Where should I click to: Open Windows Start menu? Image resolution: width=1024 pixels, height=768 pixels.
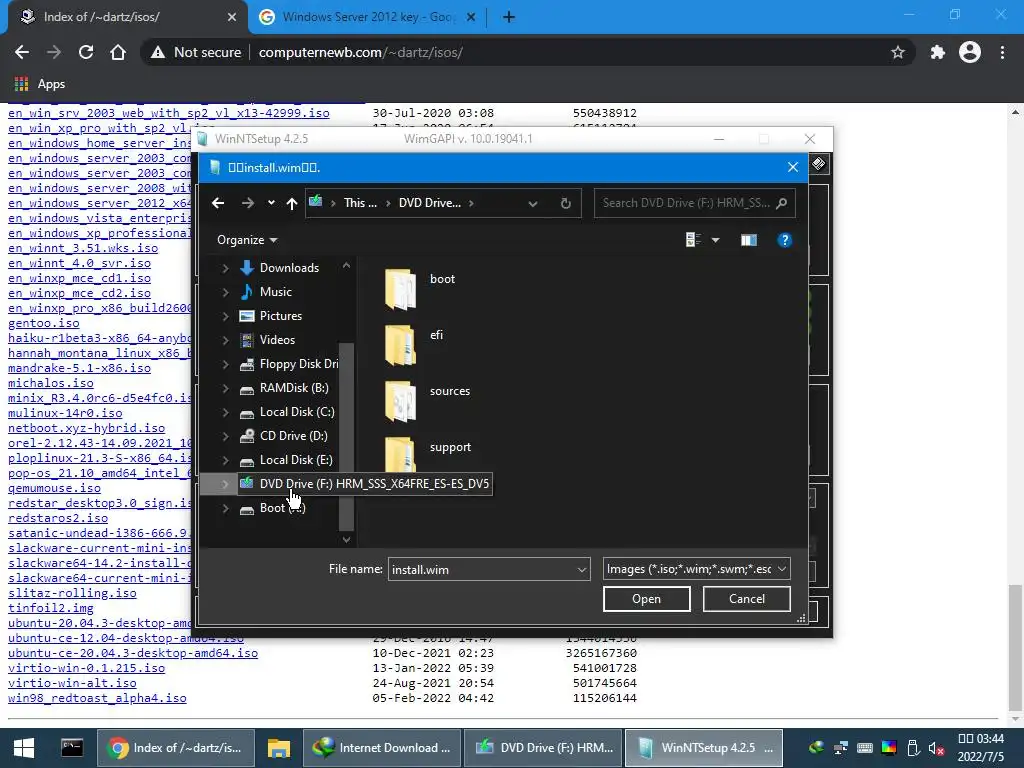[24, 748]
